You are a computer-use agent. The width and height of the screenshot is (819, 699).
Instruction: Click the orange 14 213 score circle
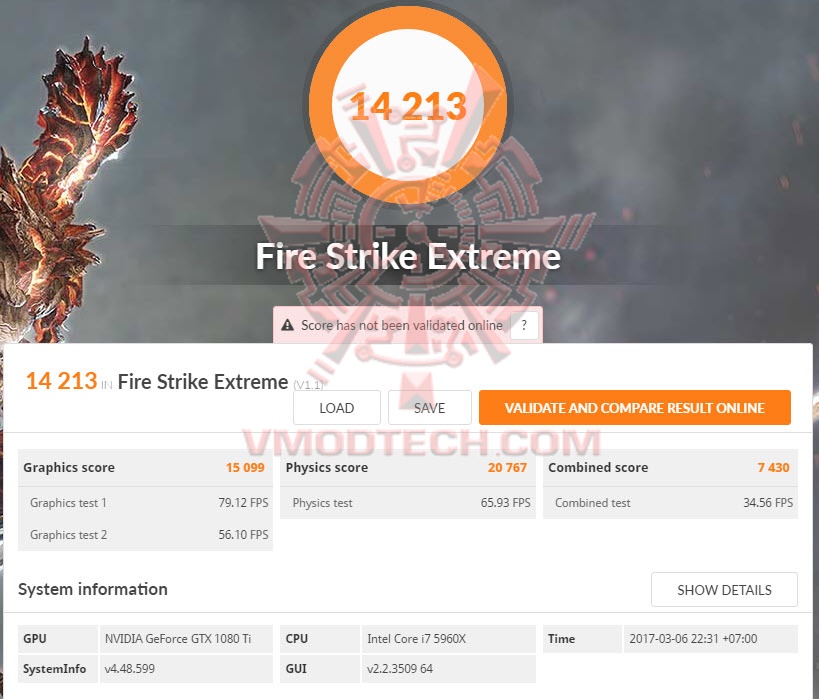tap(408, 104)
